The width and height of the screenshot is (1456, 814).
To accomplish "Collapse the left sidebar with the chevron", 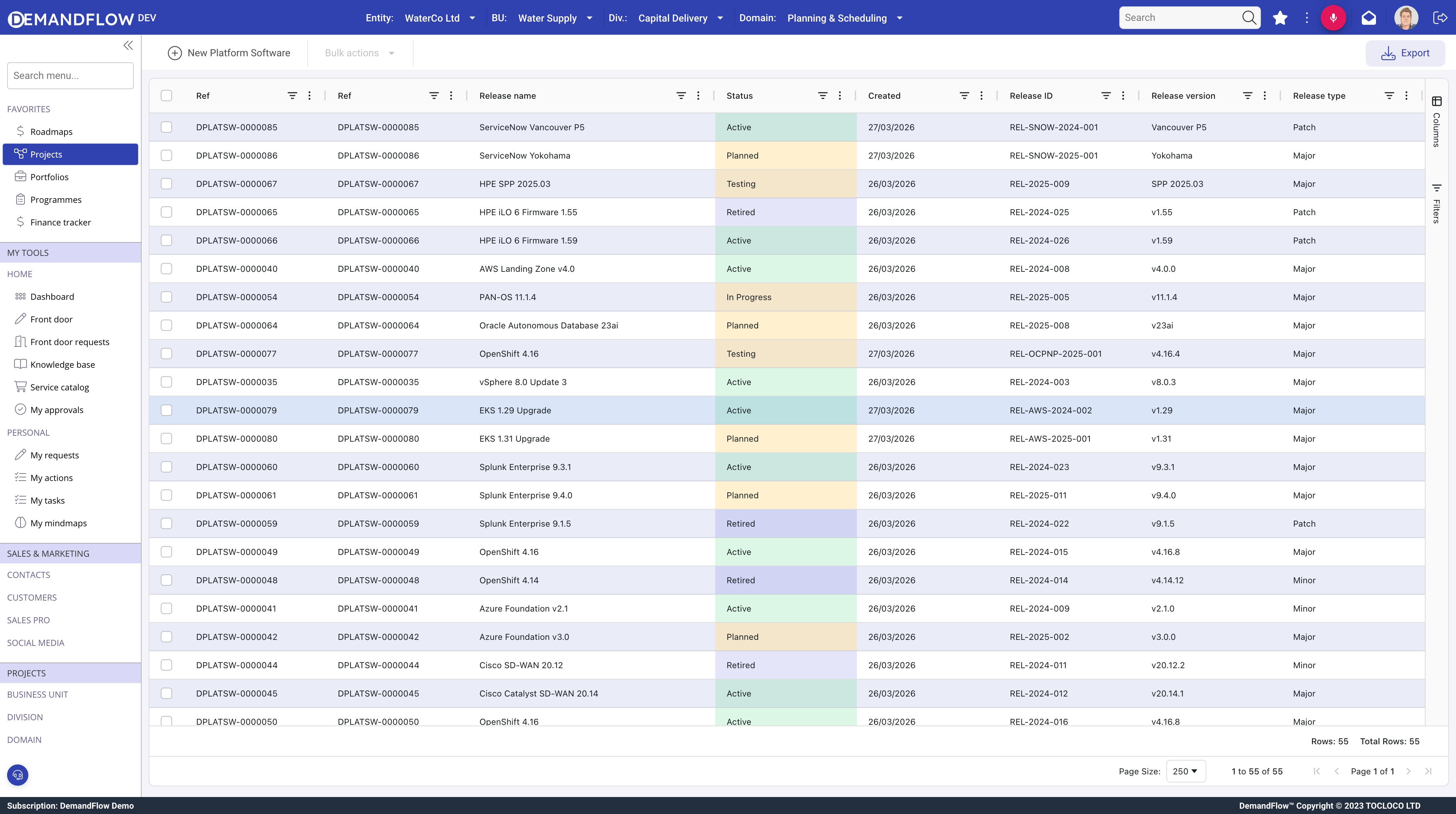I will tap(128, 45).
